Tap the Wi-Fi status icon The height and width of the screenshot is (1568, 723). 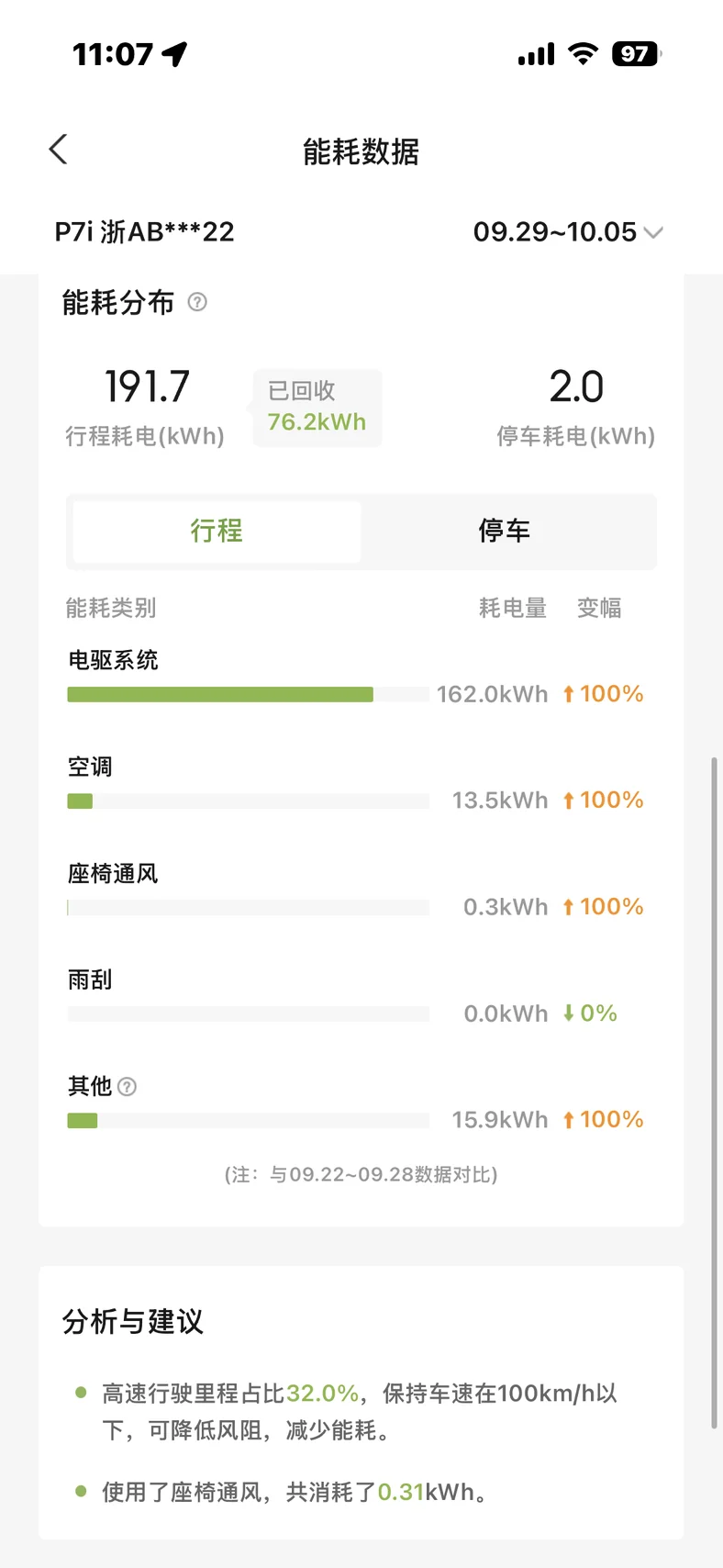point(583,54)
